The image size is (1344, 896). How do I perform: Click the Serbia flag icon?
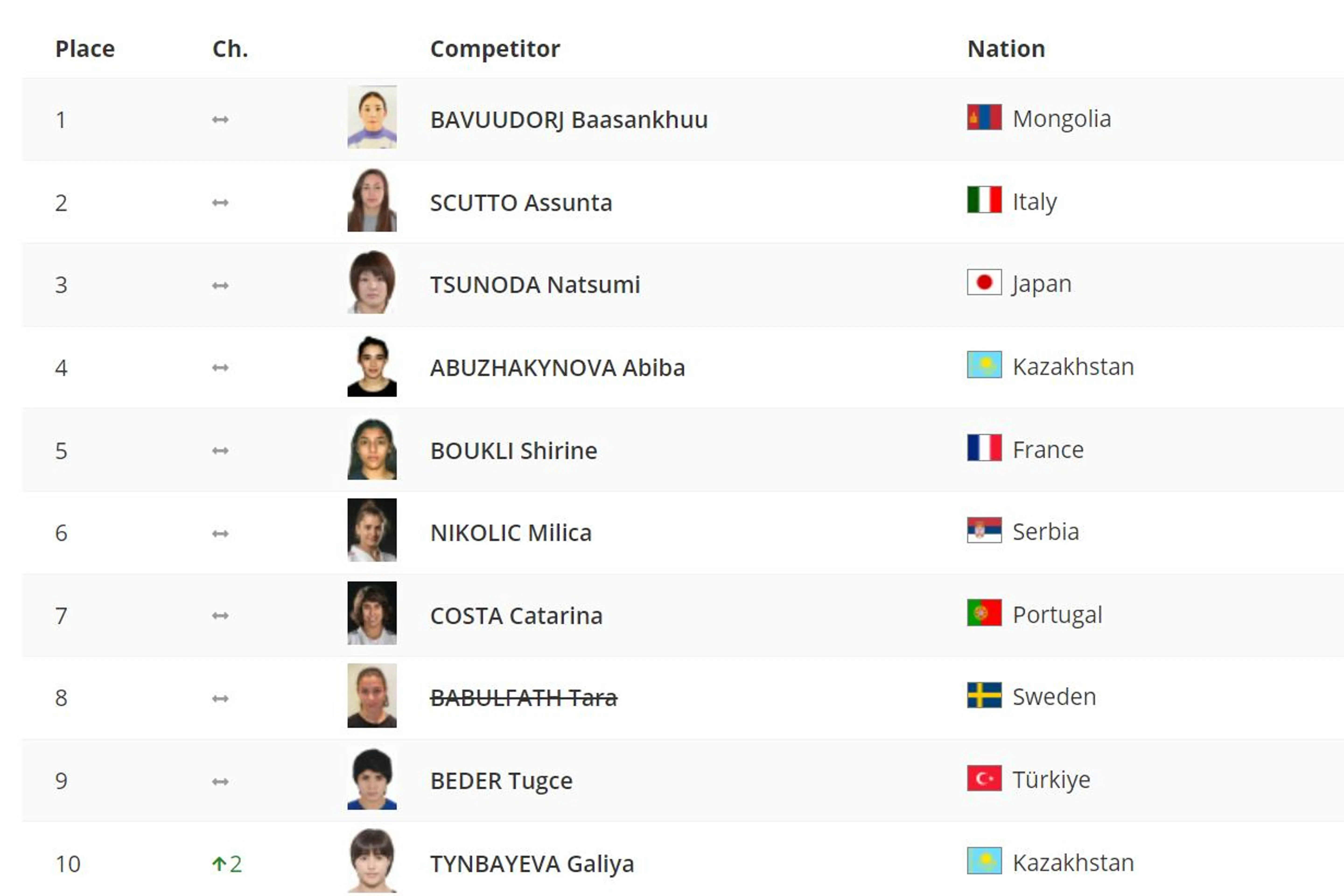click(983, 530)
